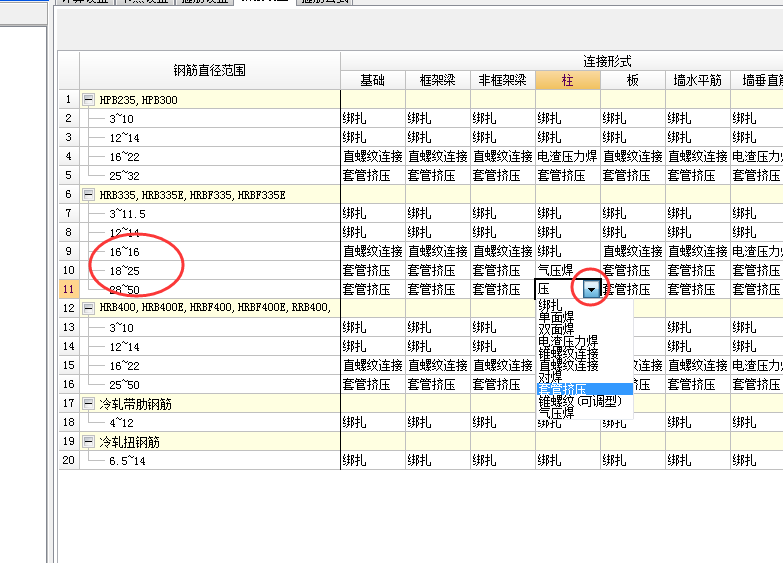This screenshot has width=783, height=563.
Task: Click the 气压焊 cell in row 10
Action: click(567, 270)
